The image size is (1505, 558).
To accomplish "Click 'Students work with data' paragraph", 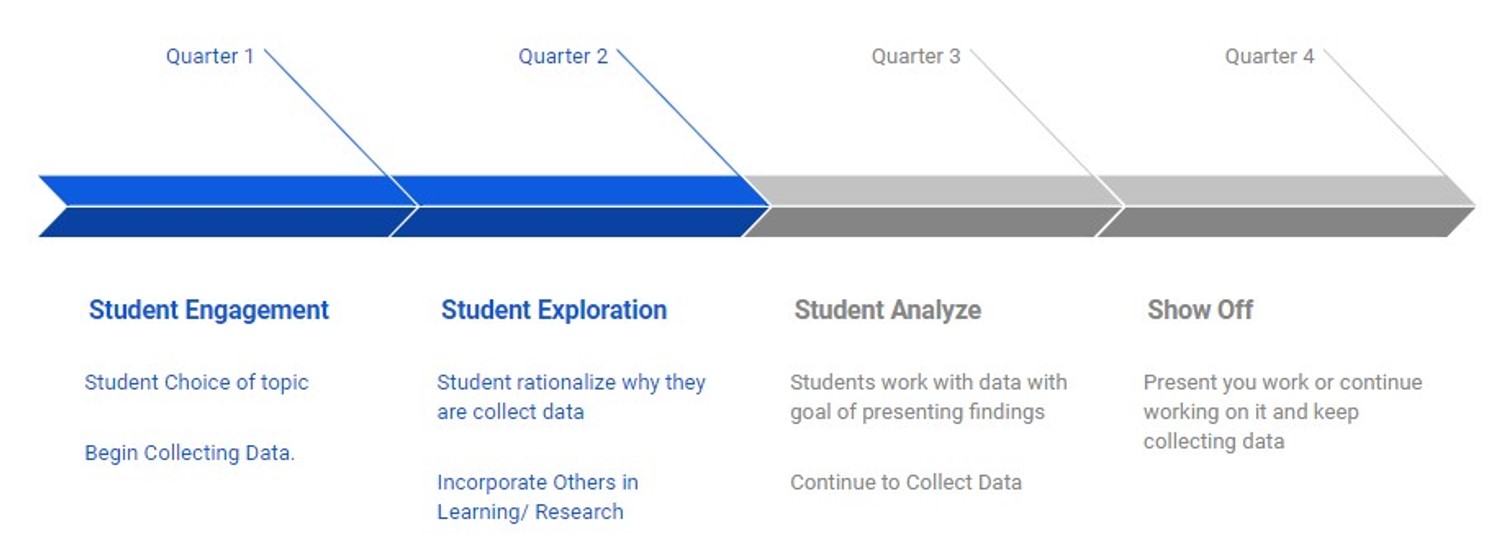I will (929, 397).
